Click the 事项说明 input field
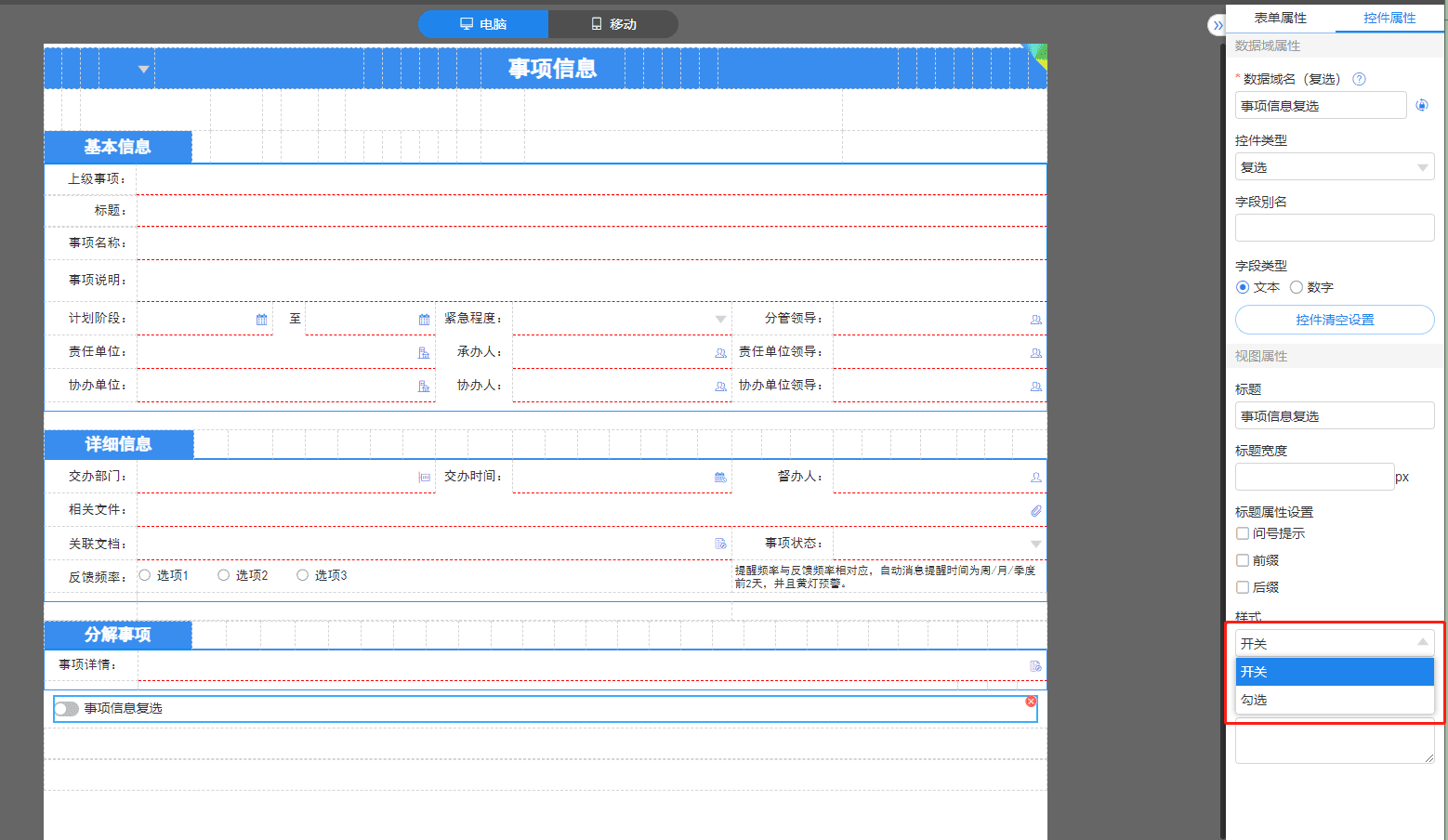Screen dimensions: 1448x840 [591, 281]
